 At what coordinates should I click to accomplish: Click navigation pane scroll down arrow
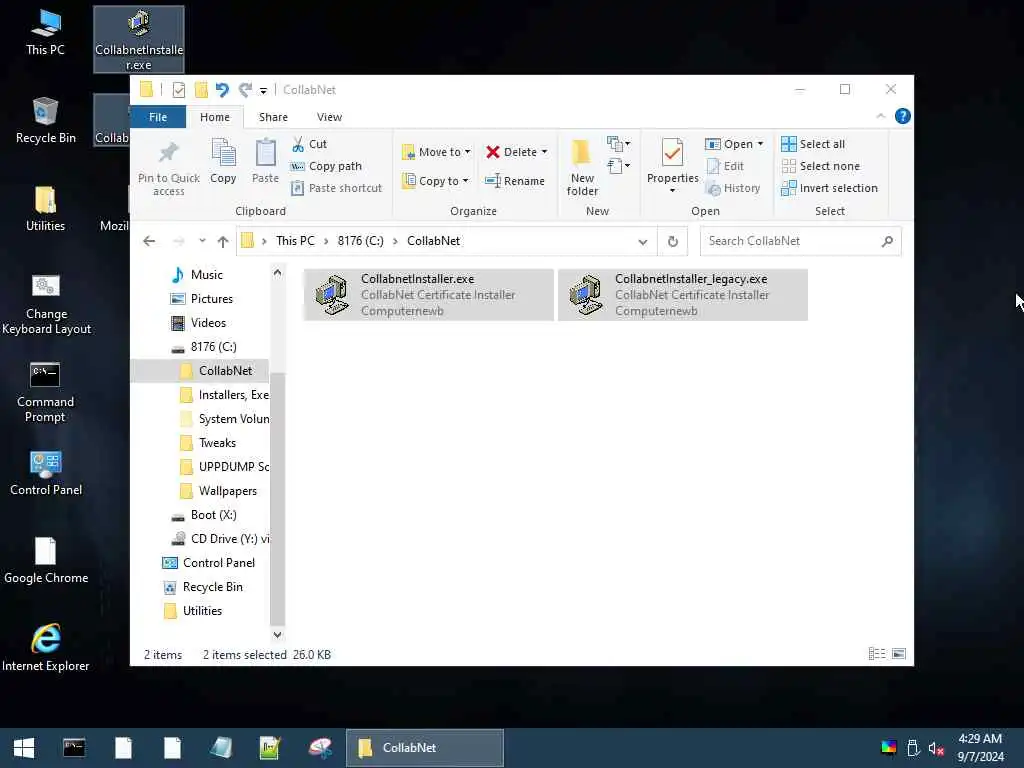pyautogui.click(x=278, y=635)
